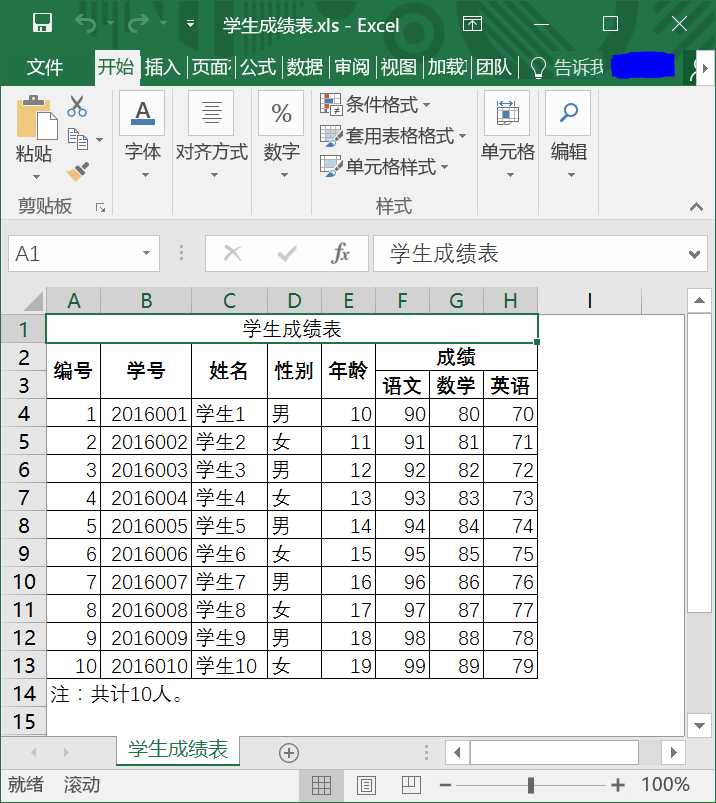The image size is (716, 803).
Task: Click the vertical scrollbar up arrow
Action: click(x=699, y=301)
